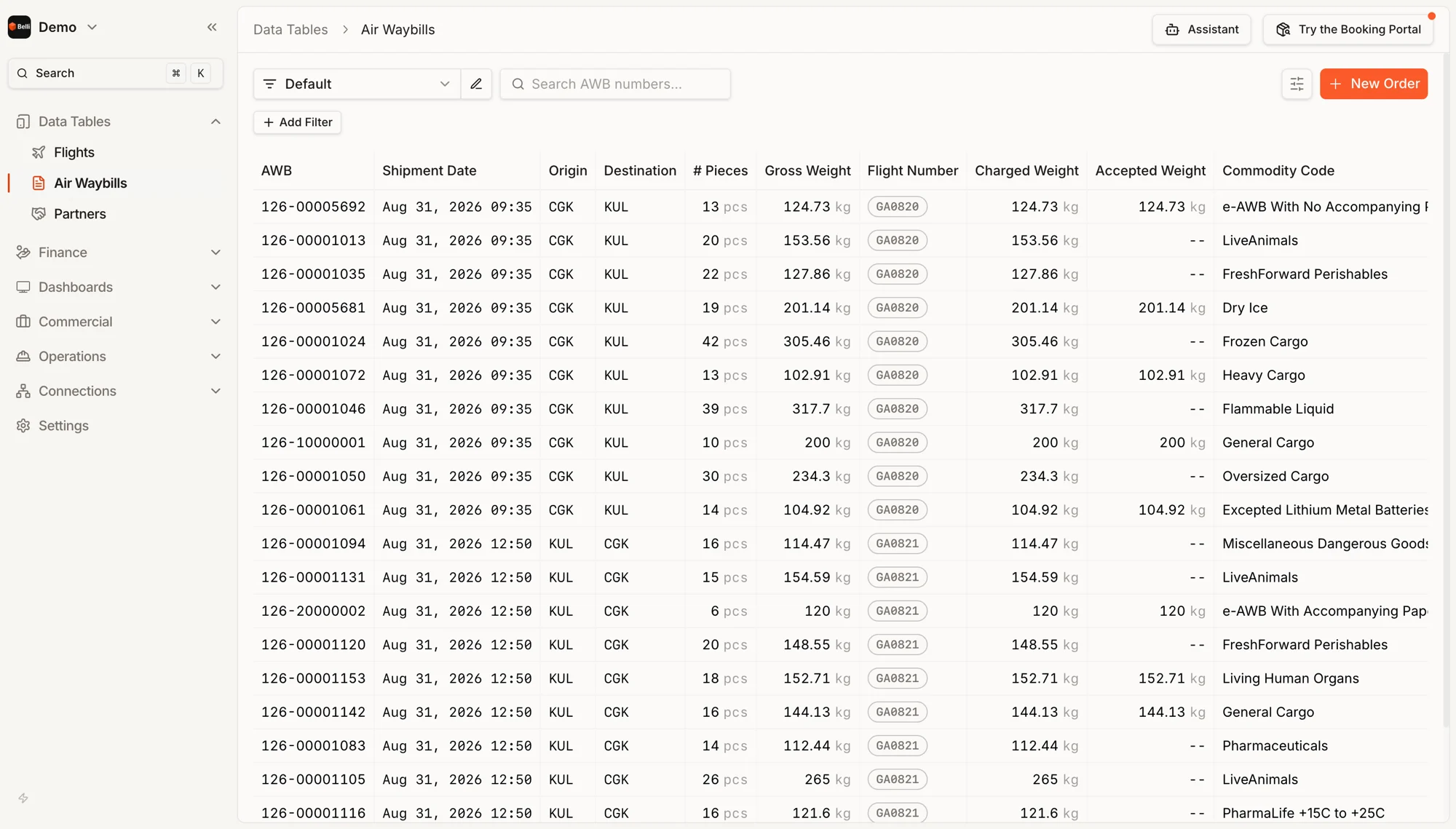This screenshot has height=829, width=1456.
Task: Click the Finance icon in sidebar
Action: (23, 253)
